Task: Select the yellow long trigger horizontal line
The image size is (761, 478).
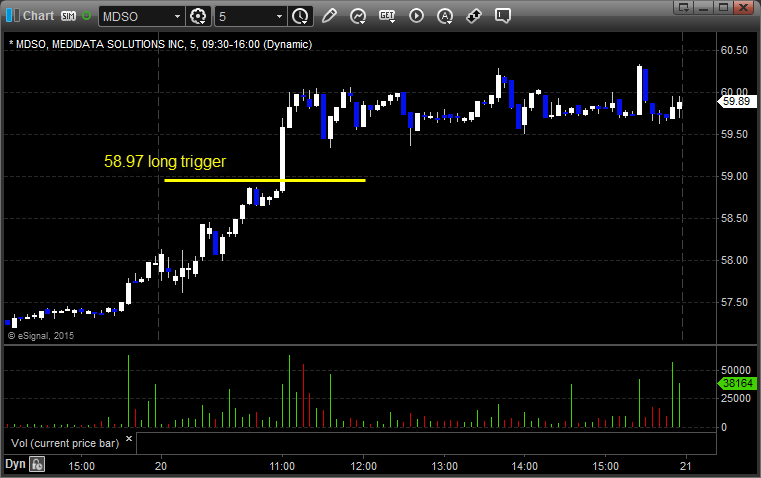Action: point(265,181)
